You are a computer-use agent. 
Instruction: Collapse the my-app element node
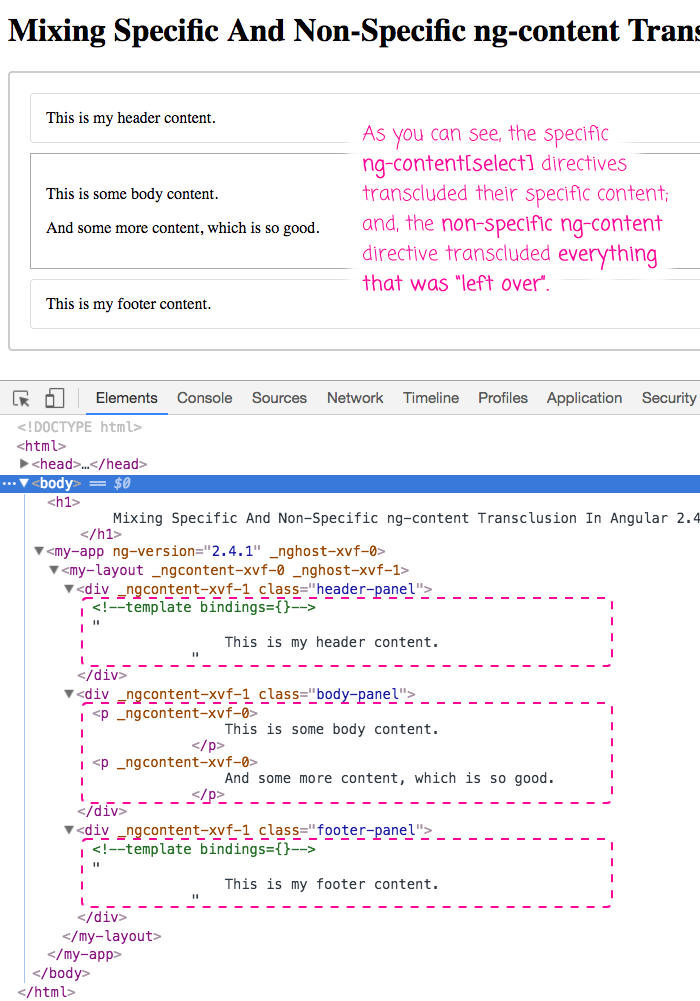39,551
